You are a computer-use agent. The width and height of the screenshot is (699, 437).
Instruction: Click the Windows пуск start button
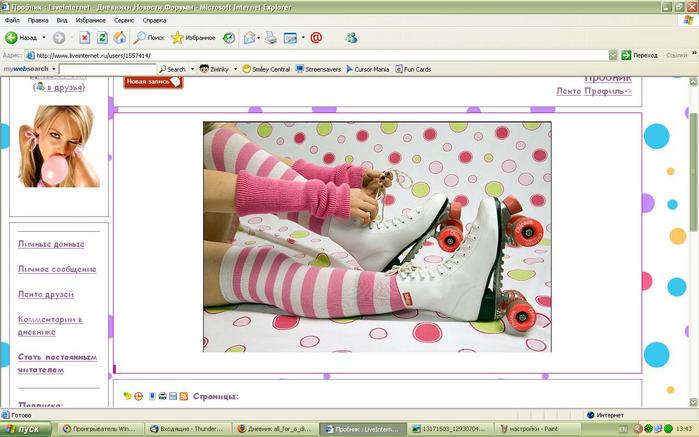(25, 429)
